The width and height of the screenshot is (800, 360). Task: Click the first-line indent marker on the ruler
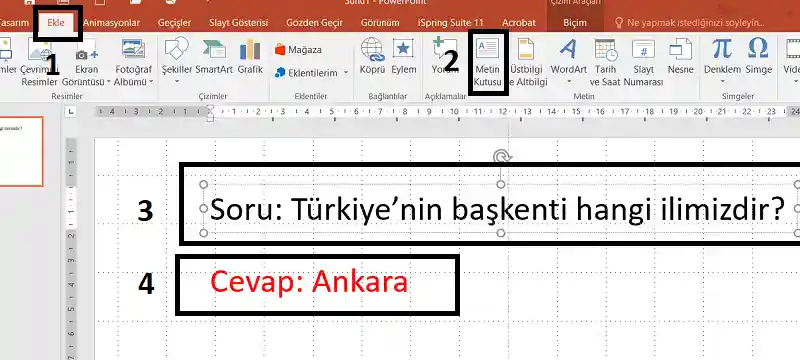pos(210,108)
